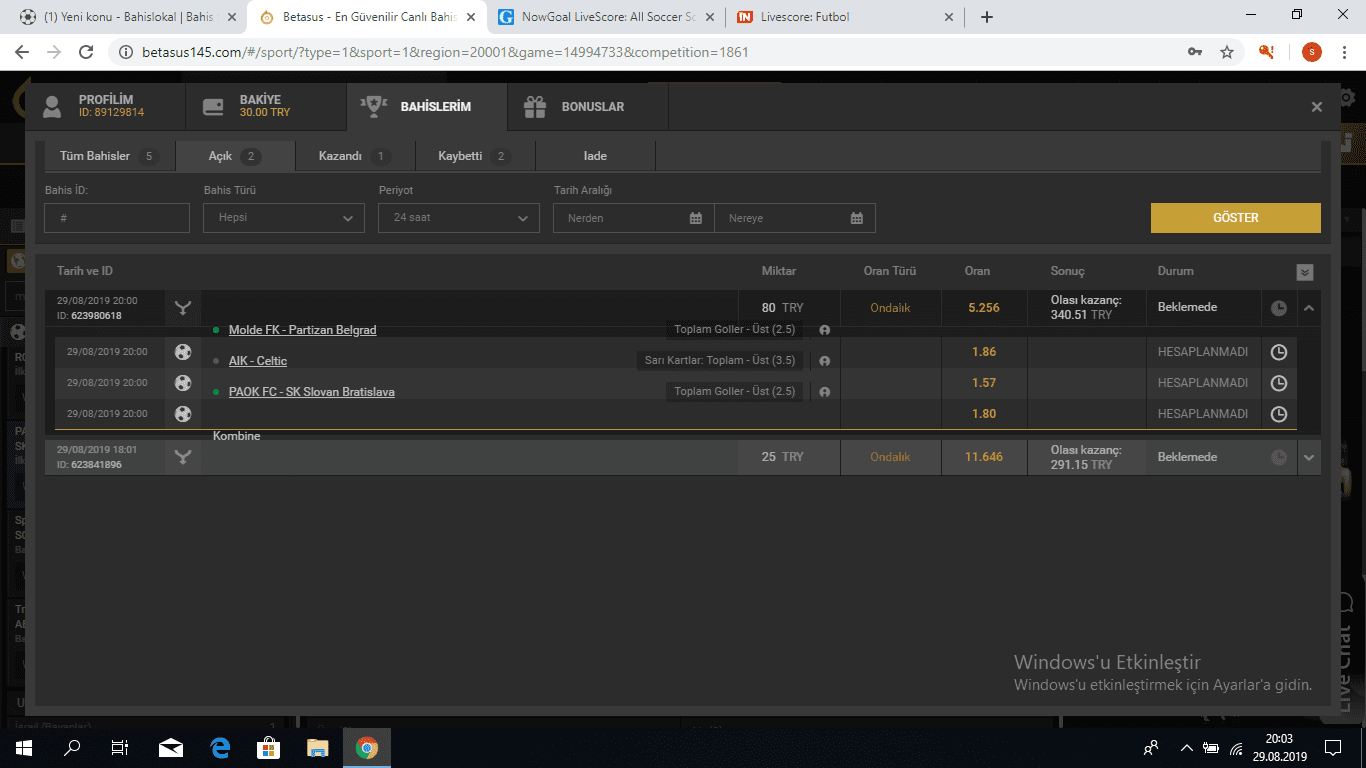Open the Chrome menu (three dots)
The width and height of the screenshot is (1366, 768).
point(1346,52)
